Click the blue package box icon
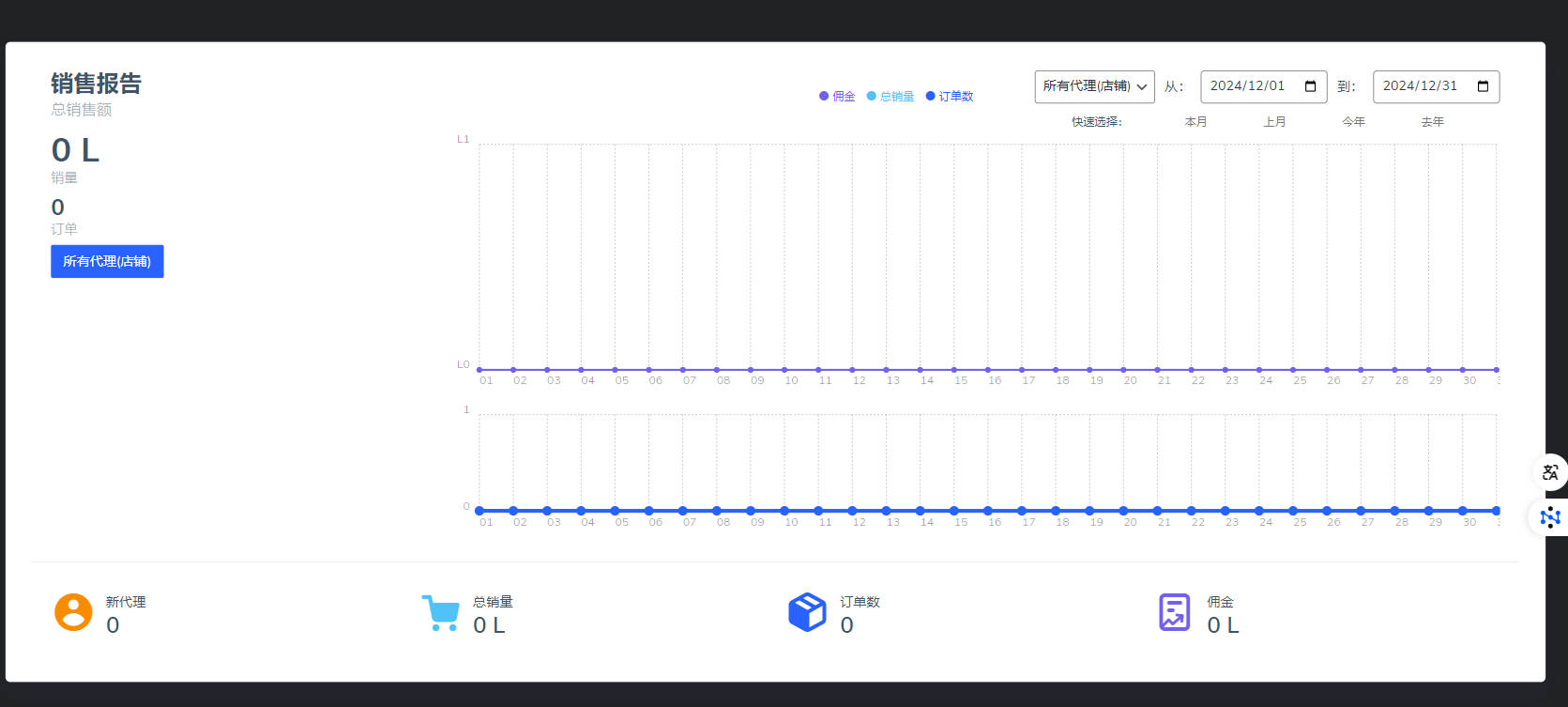Viewport: 1568px width, 707px height. [807, 612]
